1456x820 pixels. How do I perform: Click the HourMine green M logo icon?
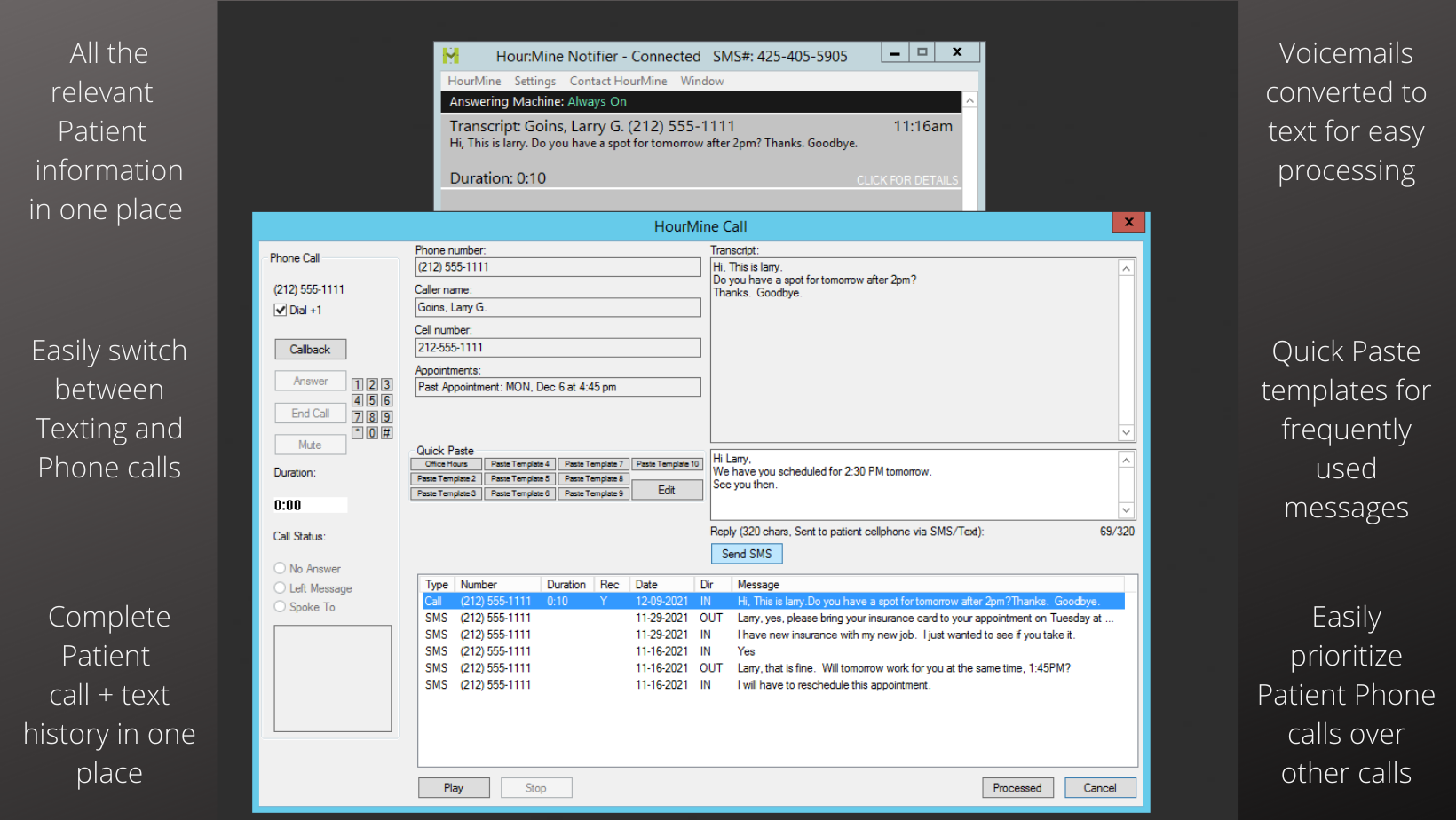tap(451, 55)
